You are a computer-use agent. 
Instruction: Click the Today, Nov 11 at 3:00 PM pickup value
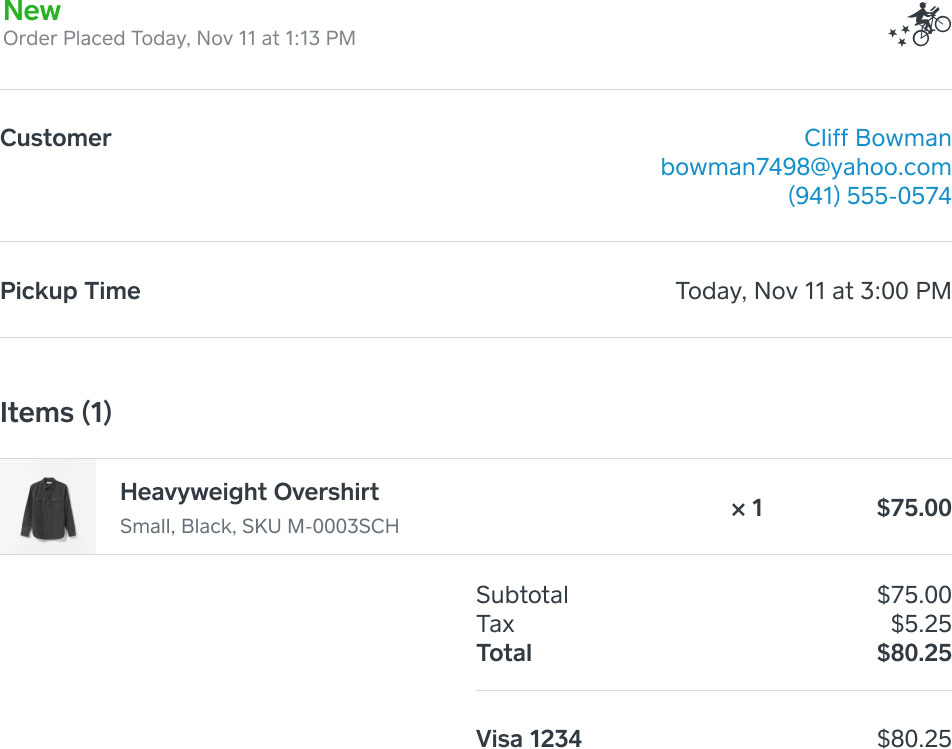pyautogui.click(x=813, y=291)
